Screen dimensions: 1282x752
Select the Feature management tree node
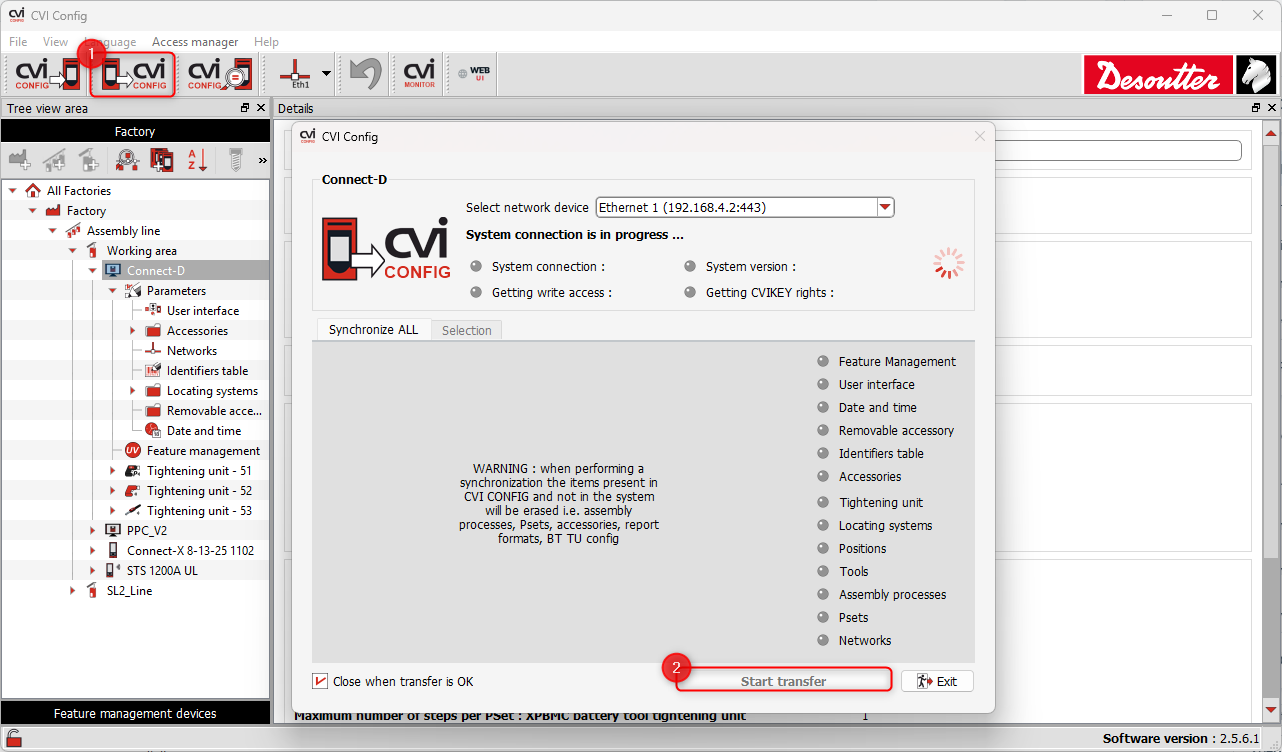click(x=203, y=451)
